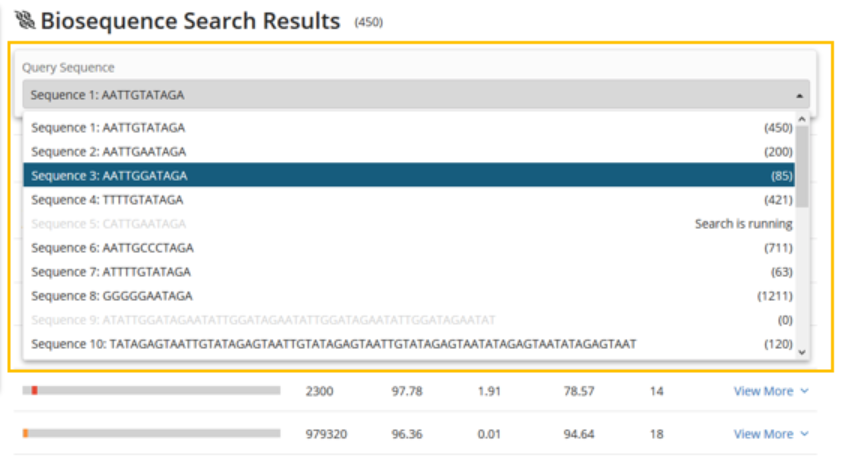This screenshot has height=459, width=843.
Task: Click scroll up arrow in dropdown list
Action: coord(801,119)
